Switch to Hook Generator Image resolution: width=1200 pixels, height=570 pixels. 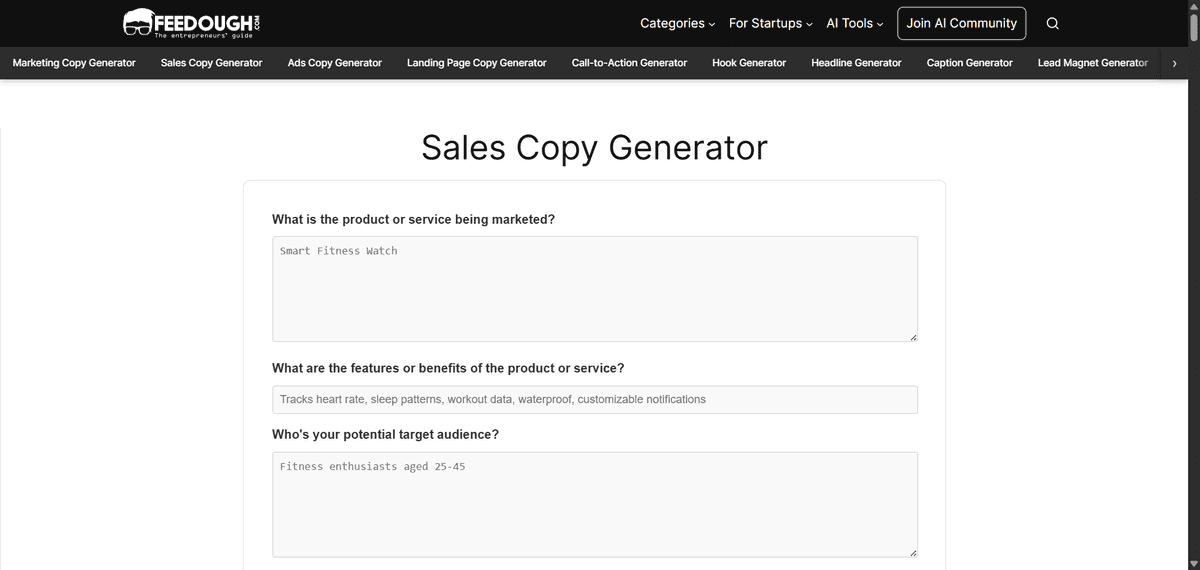tap(749, 63)
